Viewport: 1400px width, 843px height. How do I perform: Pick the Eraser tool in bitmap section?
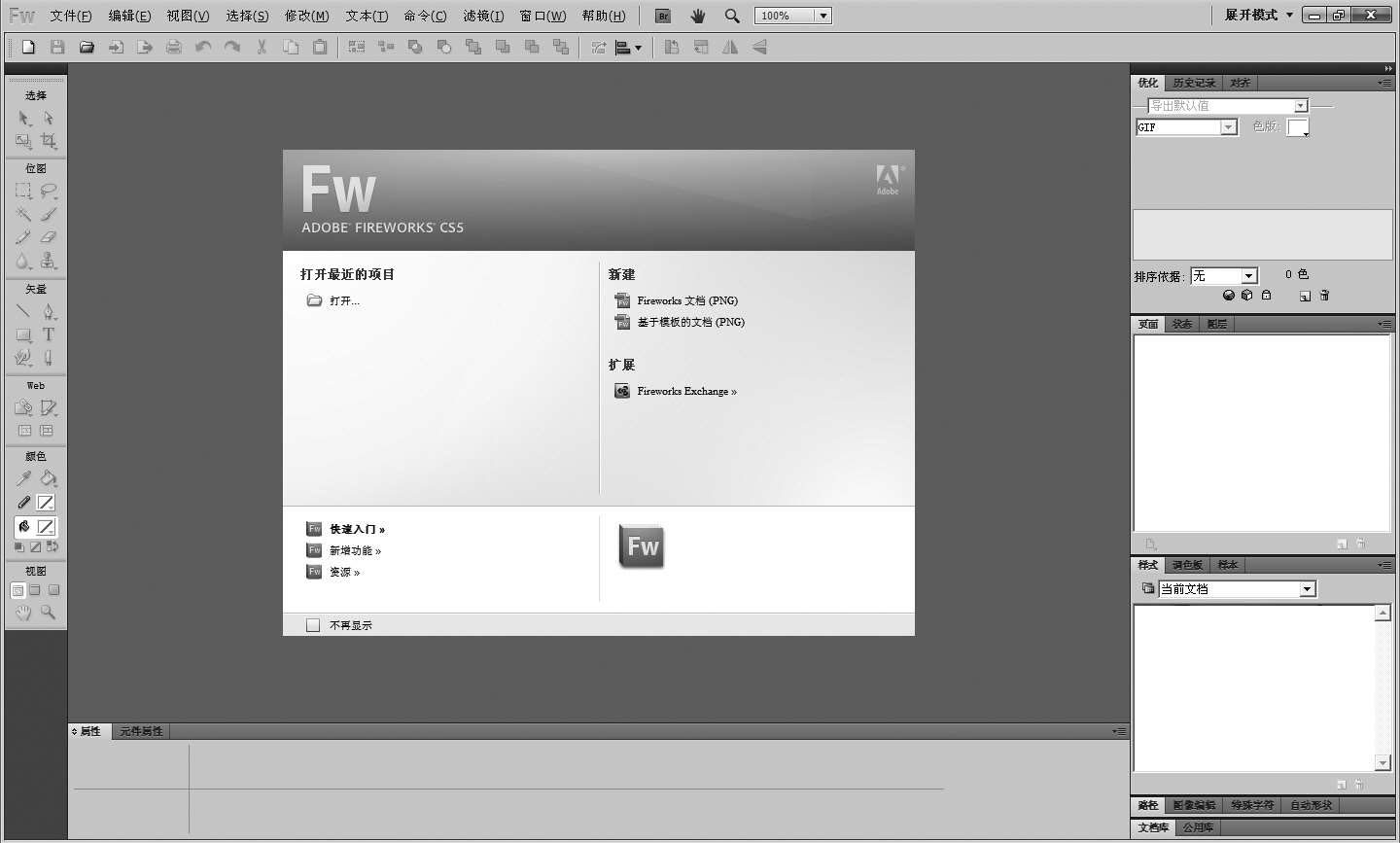(48, 237)
